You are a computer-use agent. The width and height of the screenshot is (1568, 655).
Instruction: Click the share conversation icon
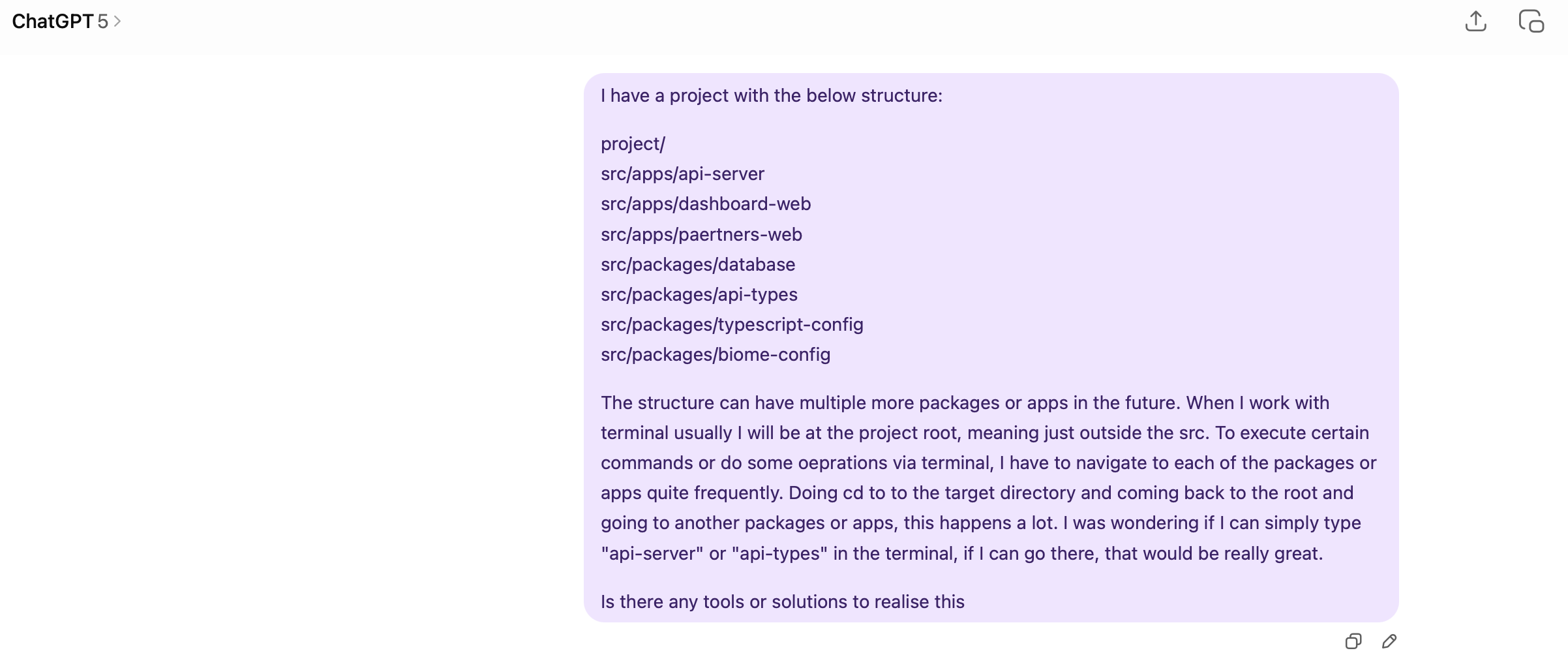pos(1475,22)
